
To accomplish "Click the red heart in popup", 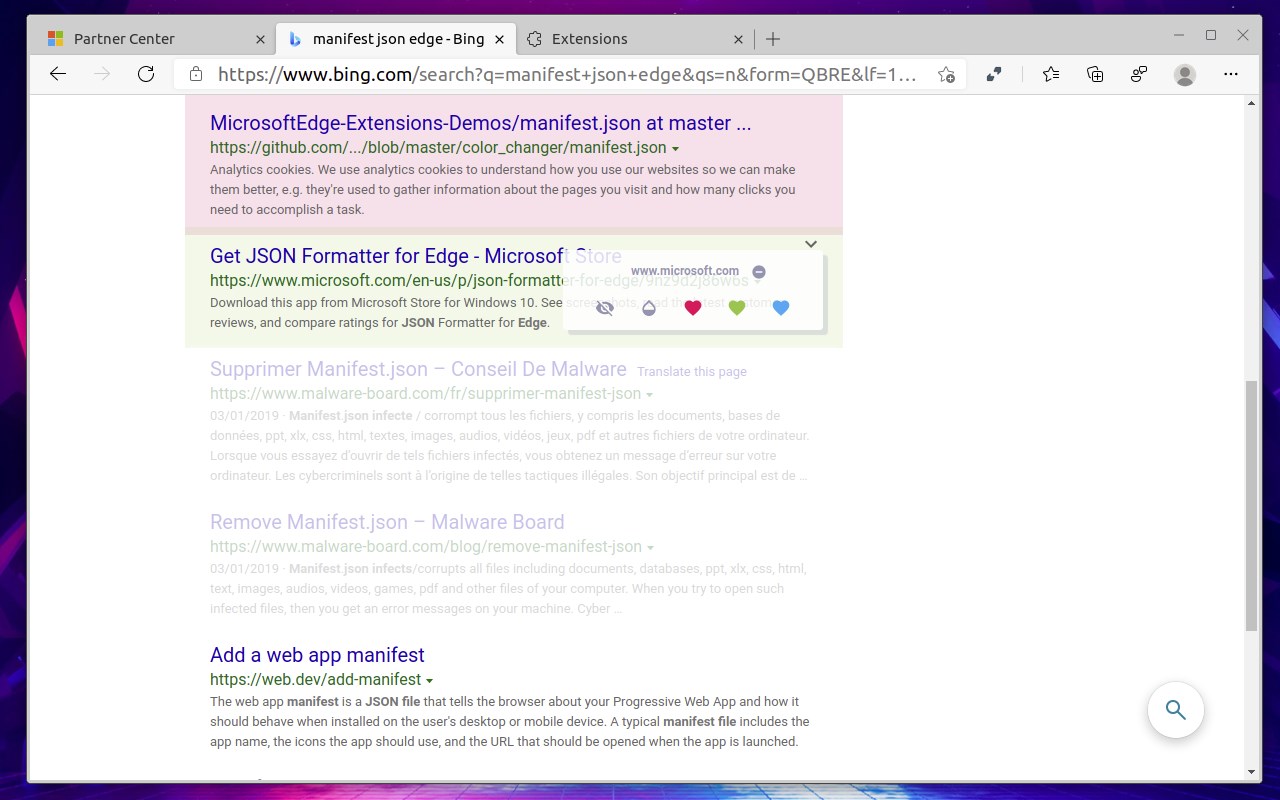I will pyautogui.click(x=693, y=308).
